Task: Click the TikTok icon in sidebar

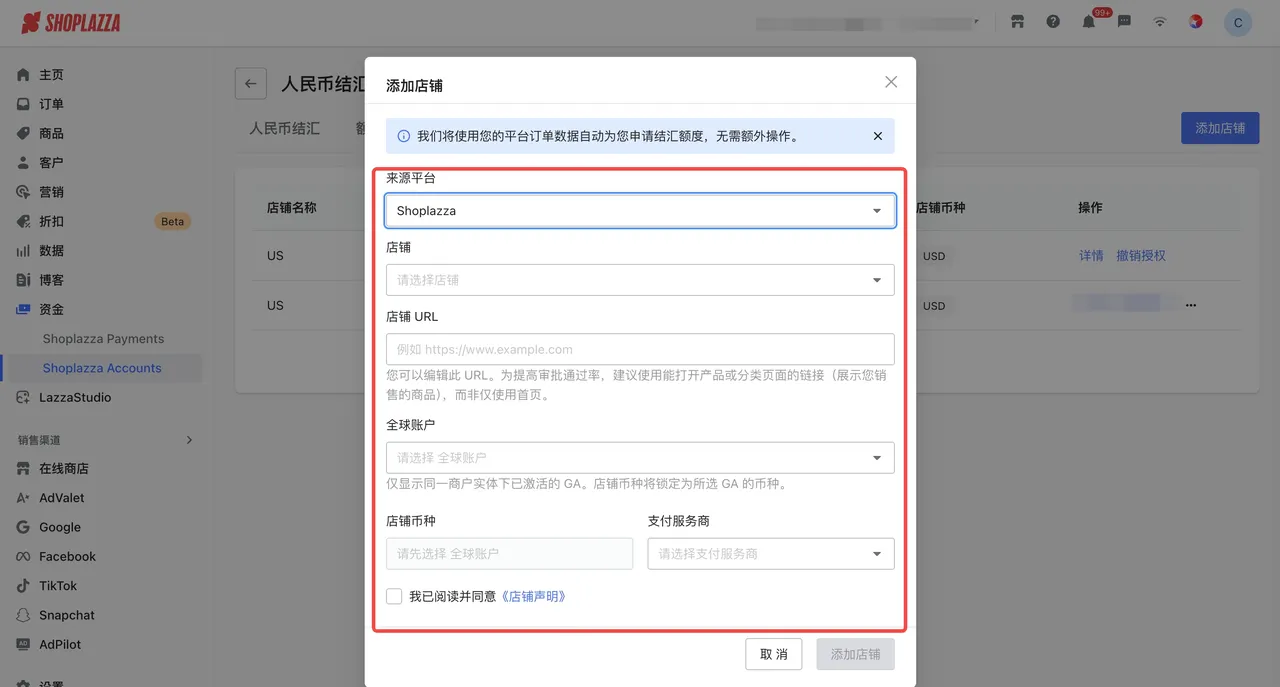Action: (x=23, y=586)
